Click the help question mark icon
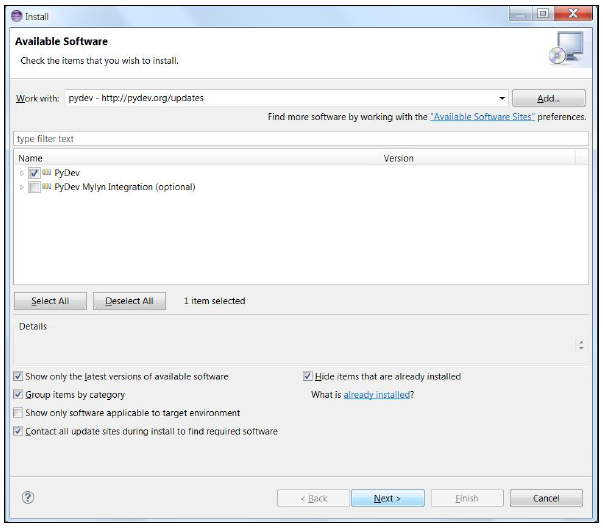Screen dimensions: 603x528 [28, 498]
